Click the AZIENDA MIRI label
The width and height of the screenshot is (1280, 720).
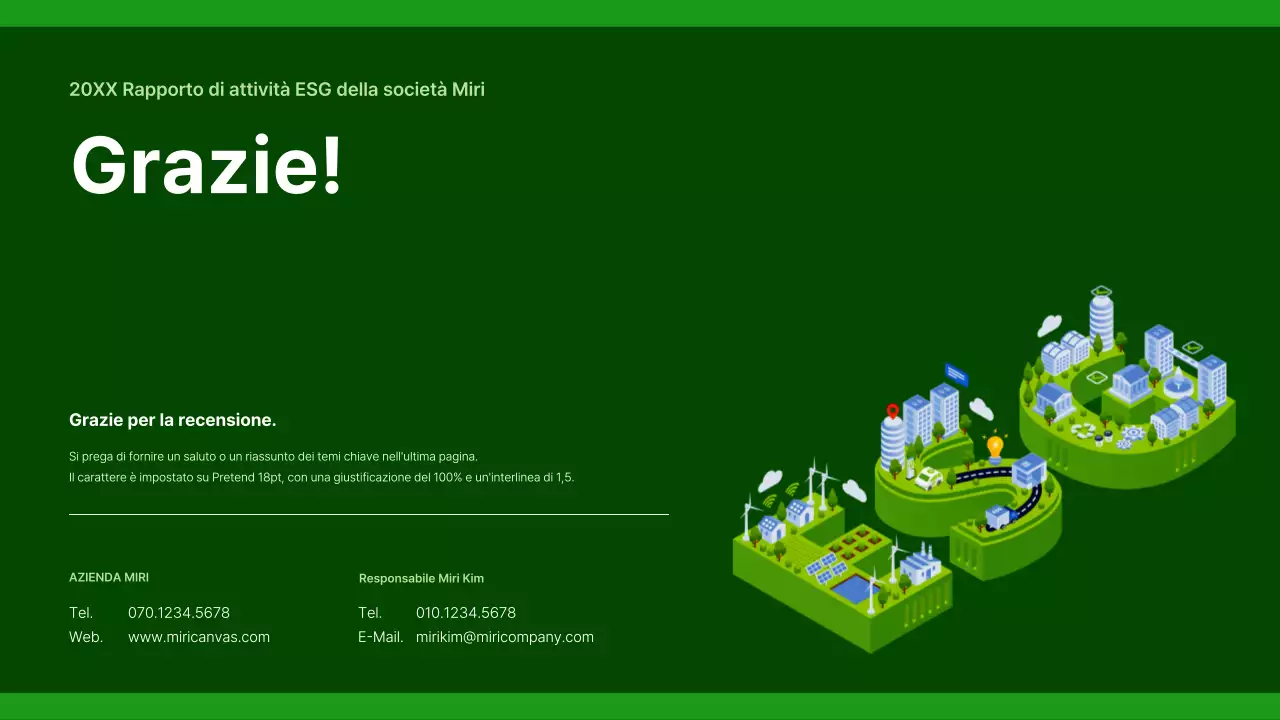(x=109, y=578)
